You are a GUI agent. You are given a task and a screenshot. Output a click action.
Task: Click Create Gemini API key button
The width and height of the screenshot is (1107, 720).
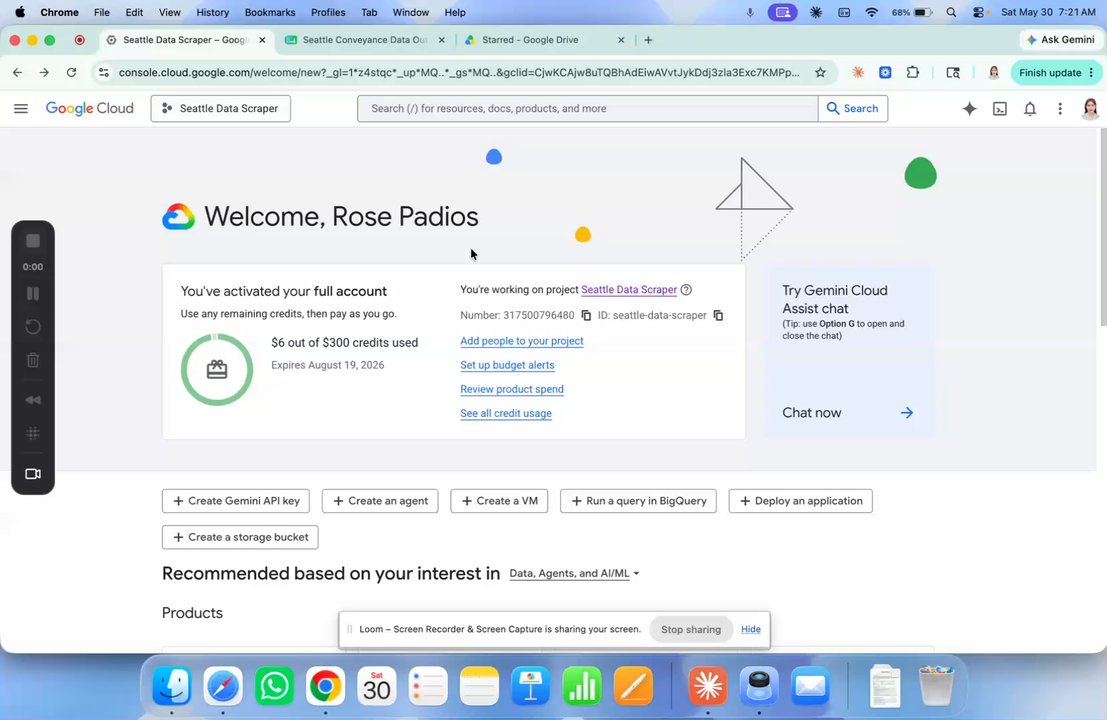(x=236, y=501)
